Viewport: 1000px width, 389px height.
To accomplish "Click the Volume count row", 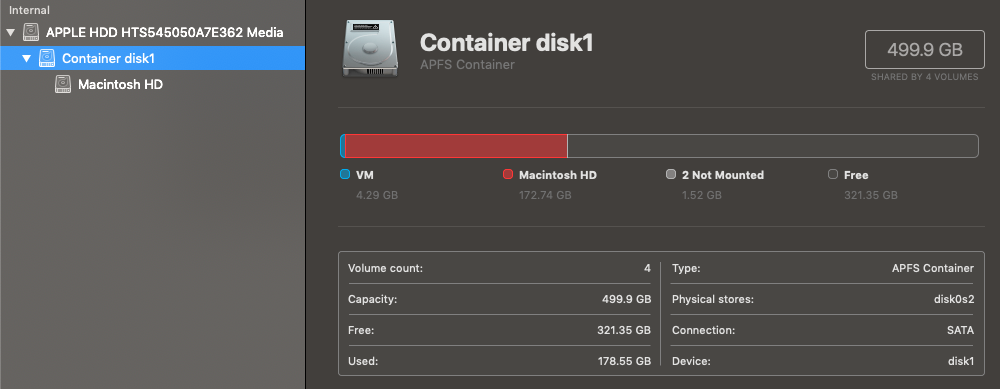I will [499, 268].
